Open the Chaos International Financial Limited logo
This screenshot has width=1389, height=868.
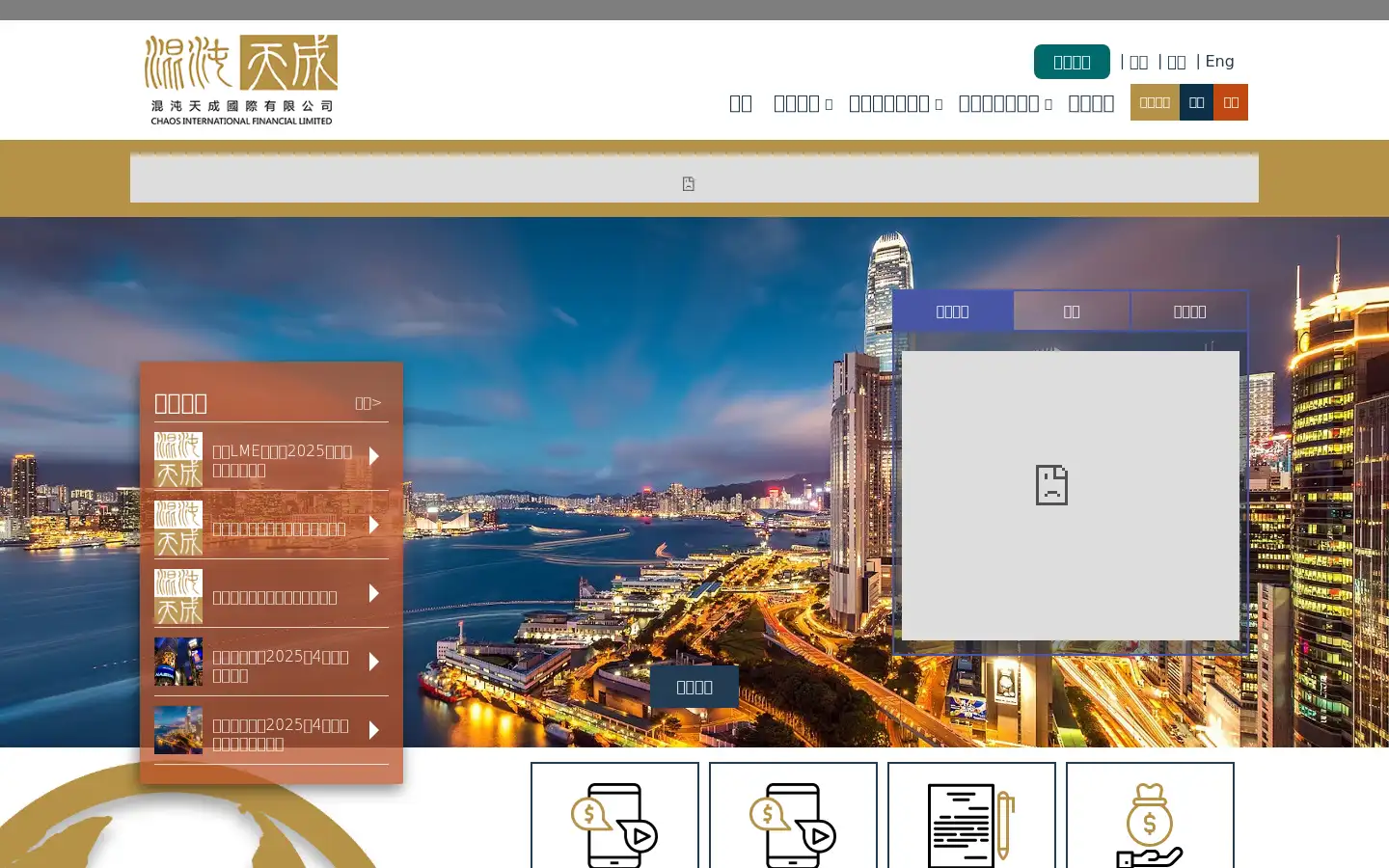click(241, 80)
